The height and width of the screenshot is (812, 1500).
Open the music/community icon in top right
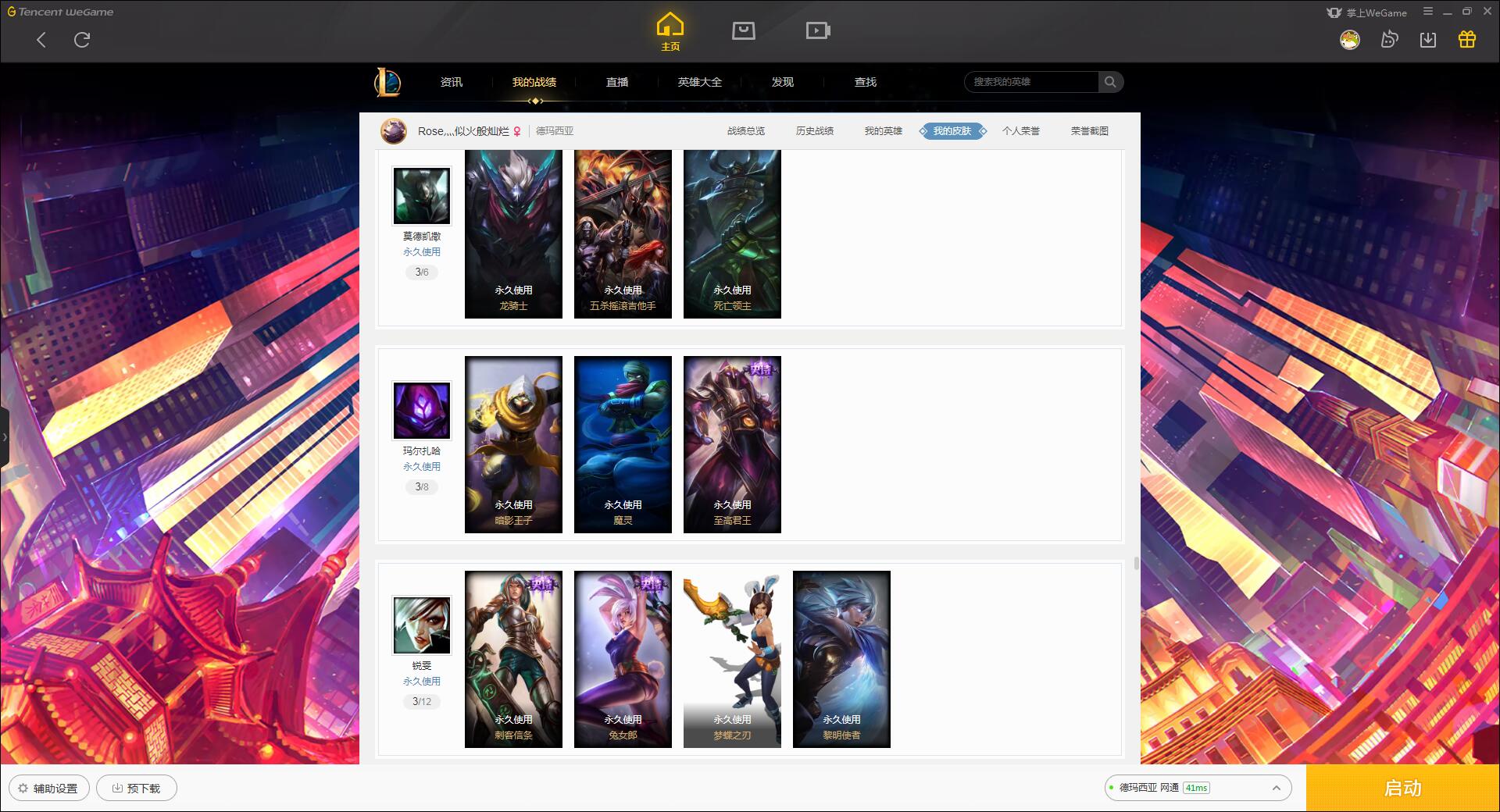[x=1389, y=40]
